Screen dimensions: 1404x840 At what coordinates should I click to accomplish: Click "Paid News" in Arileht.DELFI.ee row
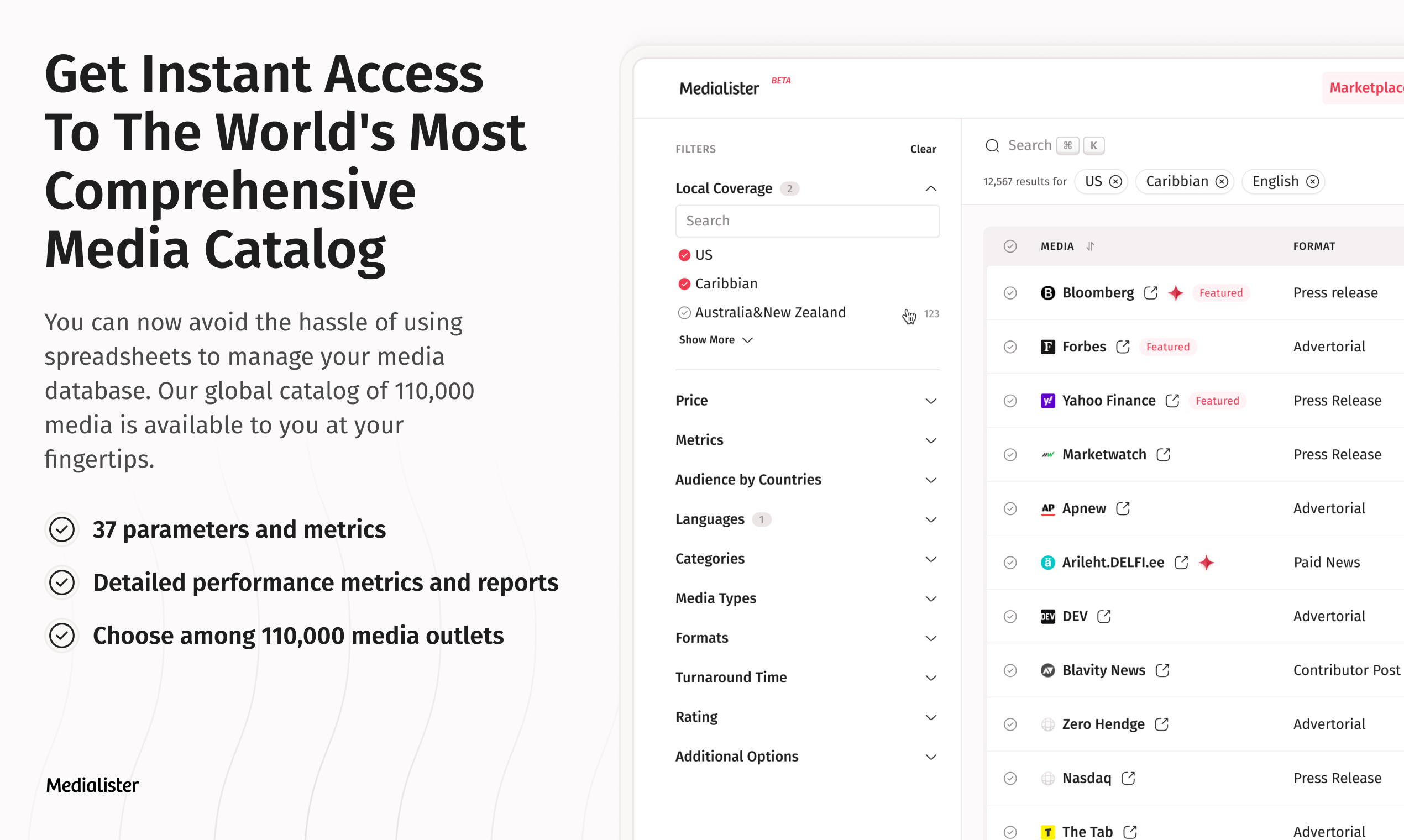(x=1327, y=562)
